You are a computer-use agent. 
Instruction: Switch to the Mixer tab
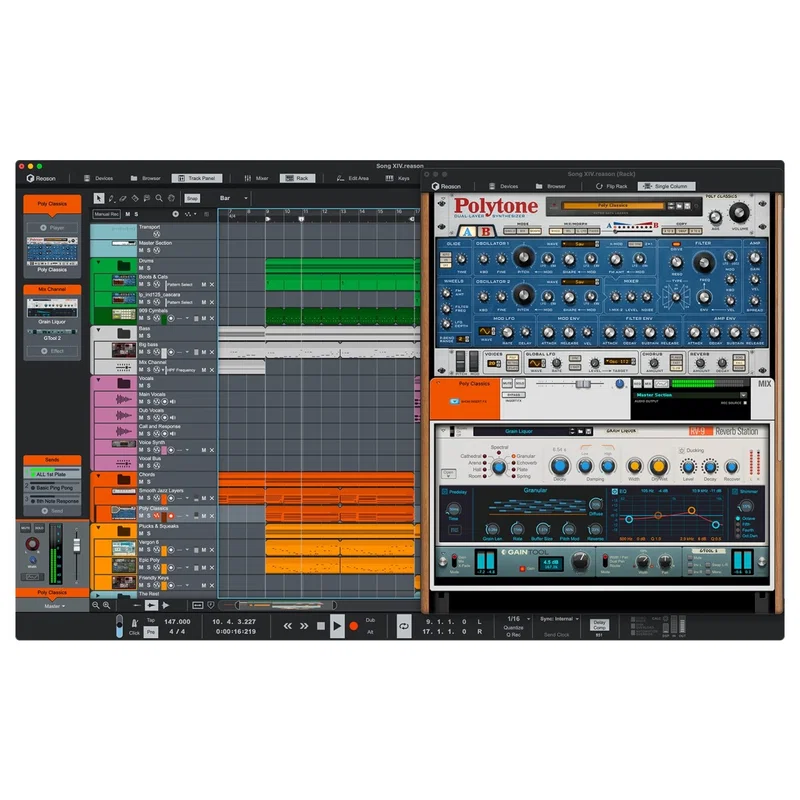257,178
